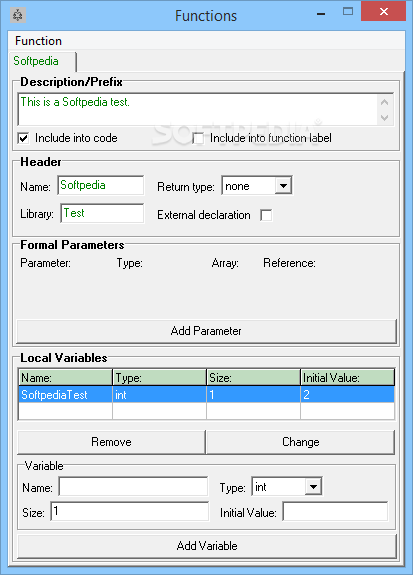Screen dimensions: 413x575
Task: Open the variable Type dropdown
Action: (313, 487)
